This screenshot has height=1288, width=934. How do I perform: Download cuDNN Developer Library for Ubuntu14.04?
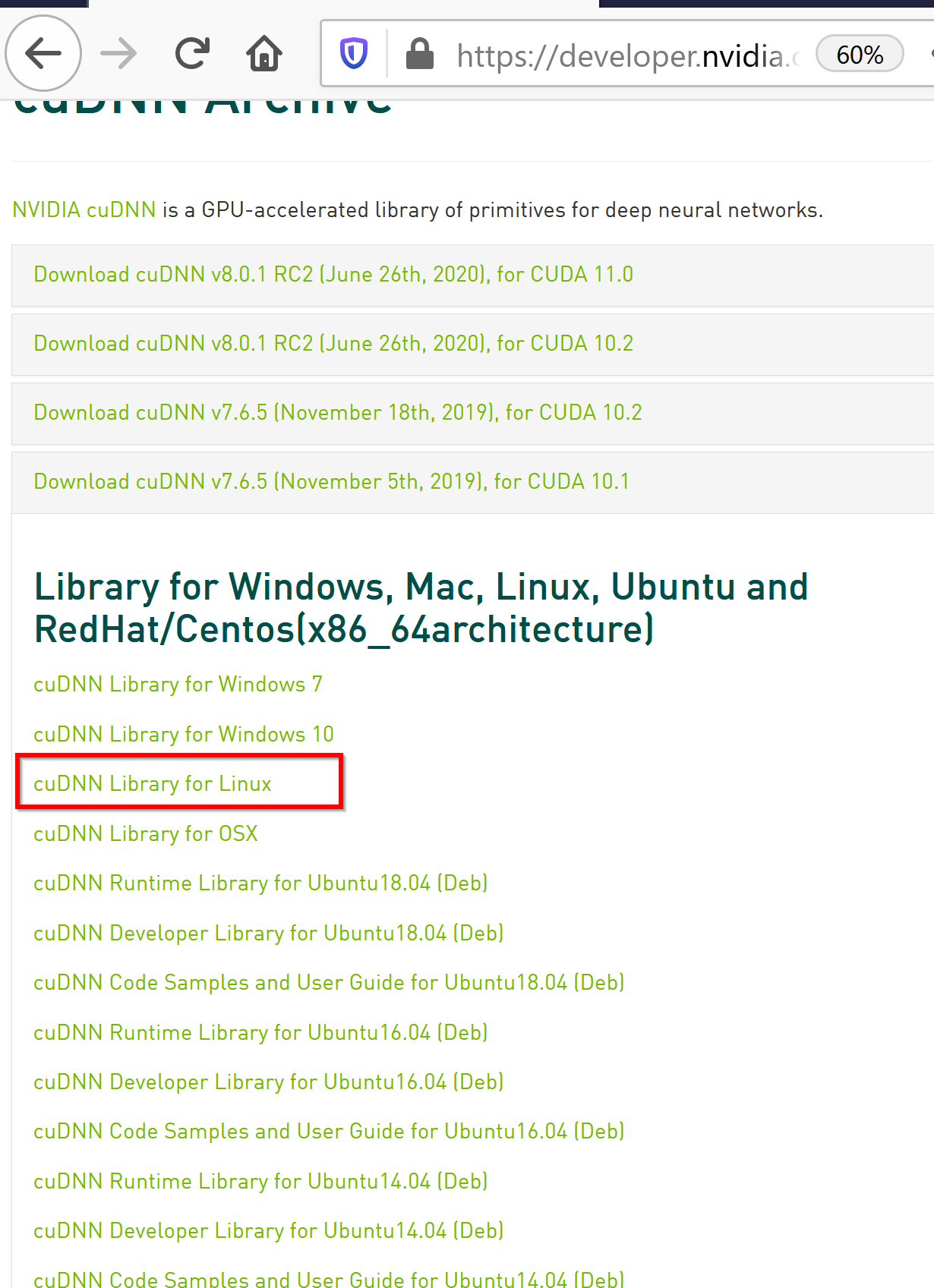pos(269,1230)
